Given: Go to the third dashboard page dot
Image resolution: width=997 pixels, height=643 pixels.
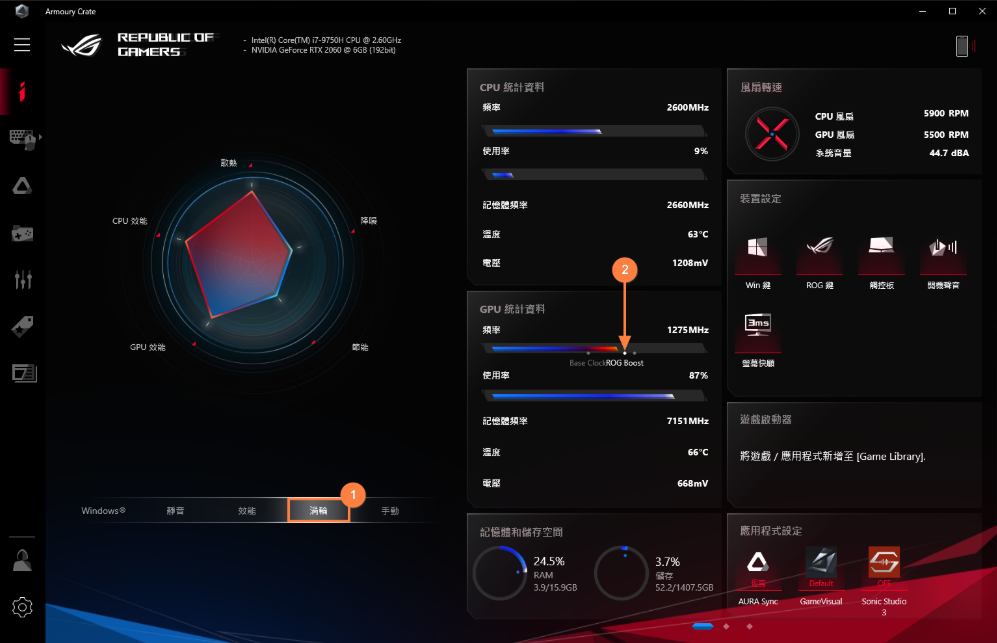Looking at the screenshot, I should 750,626.
